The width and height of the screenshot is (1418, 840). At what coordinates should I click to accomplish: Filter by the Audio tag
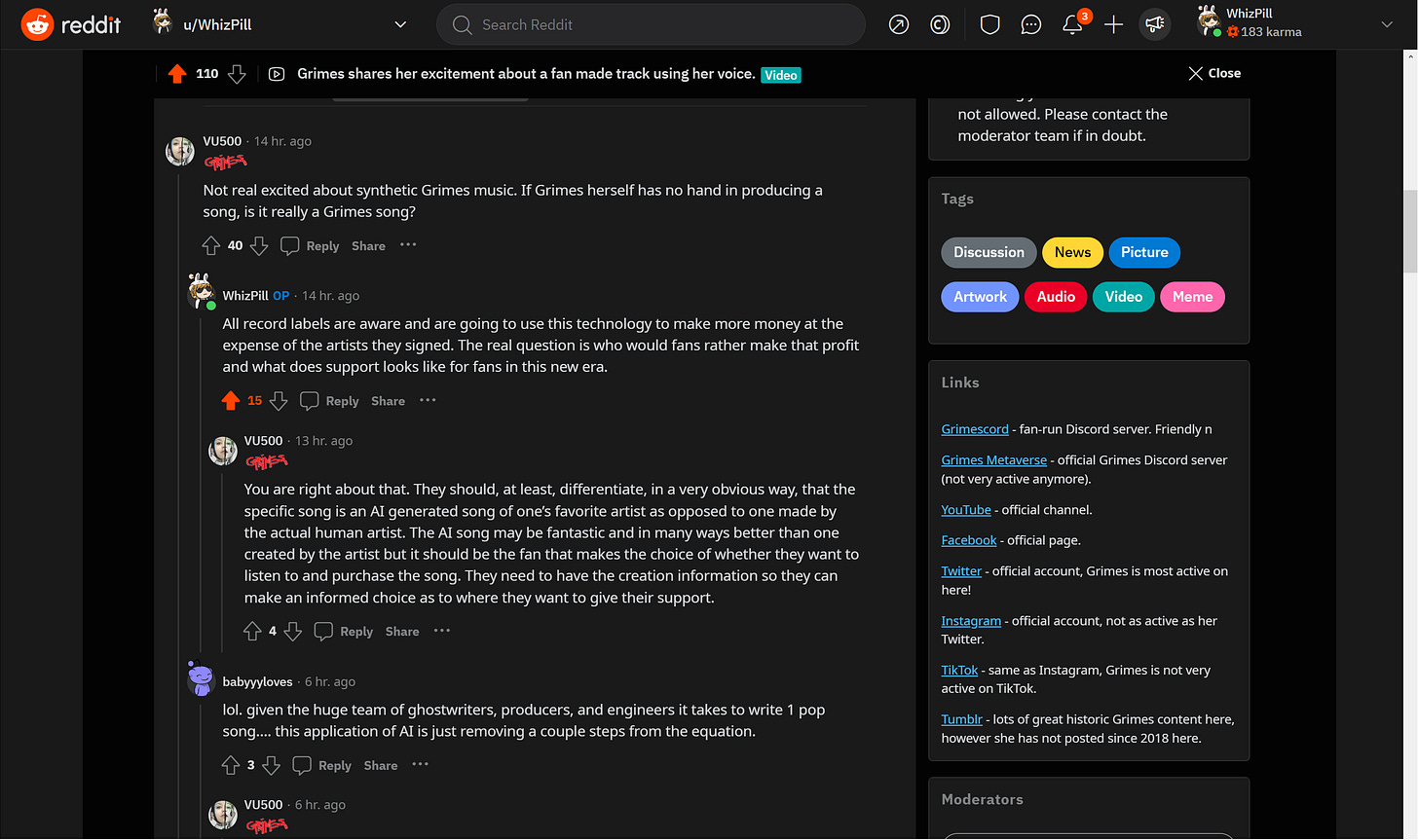pos(1056,297)
